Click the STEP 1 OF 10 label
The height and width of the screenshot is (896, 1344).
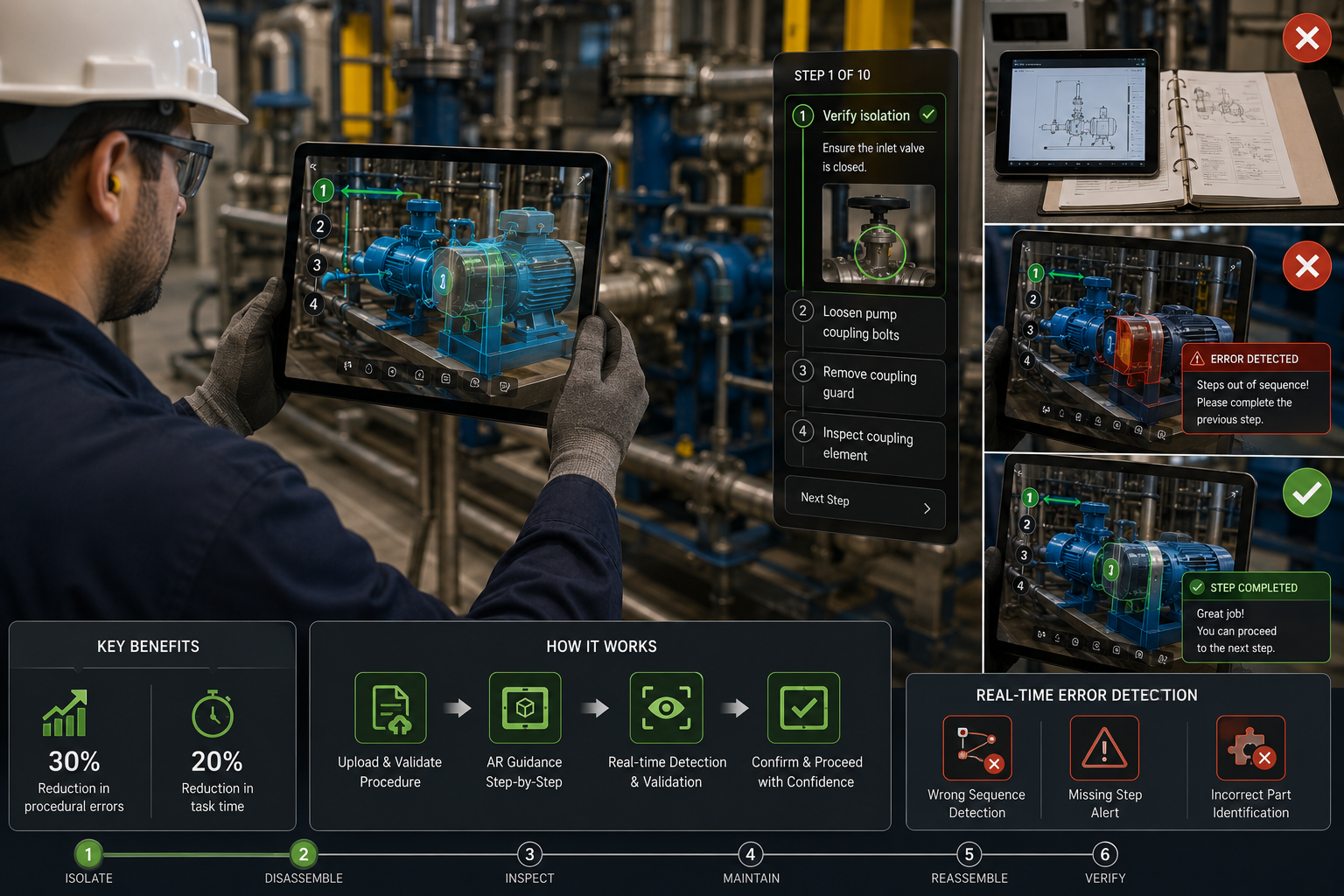point(832,75)
